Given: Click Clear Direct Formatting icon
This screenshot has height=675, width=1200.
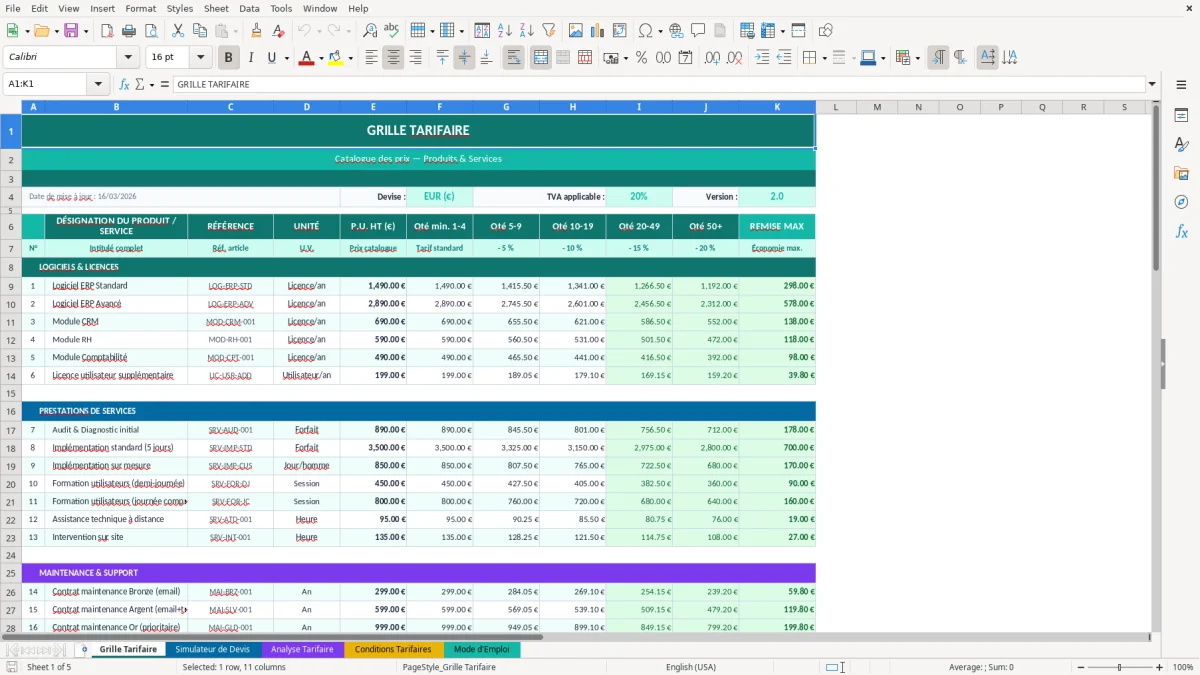Looking at the screenshot, I should click(x=279, y=31).
